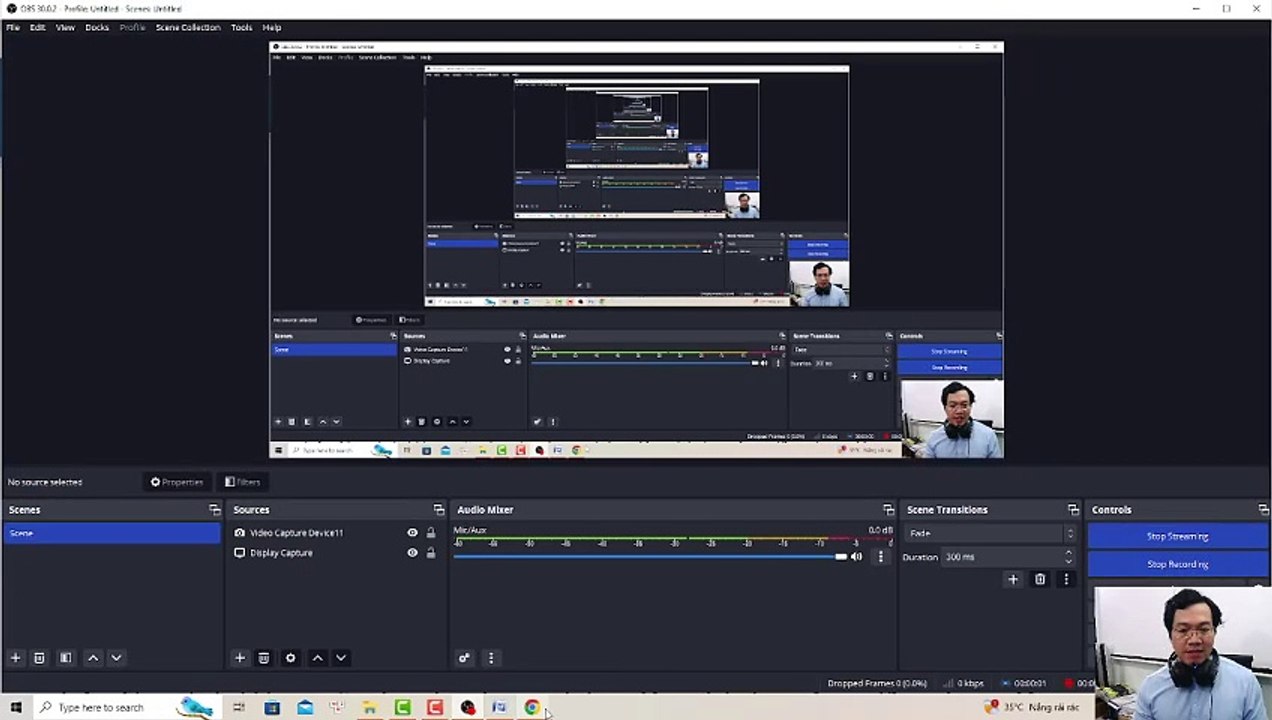Open the Edit menu

[x=37, y=27]
